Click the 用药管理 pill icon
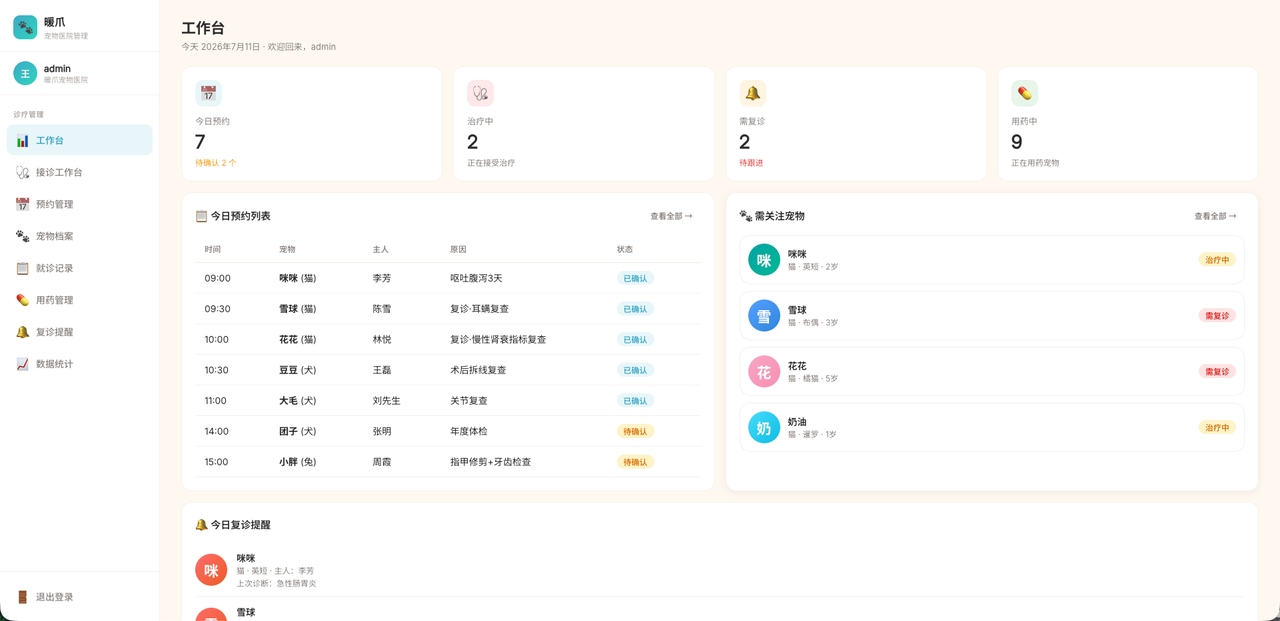1280x621 pixels. (22, 300)
